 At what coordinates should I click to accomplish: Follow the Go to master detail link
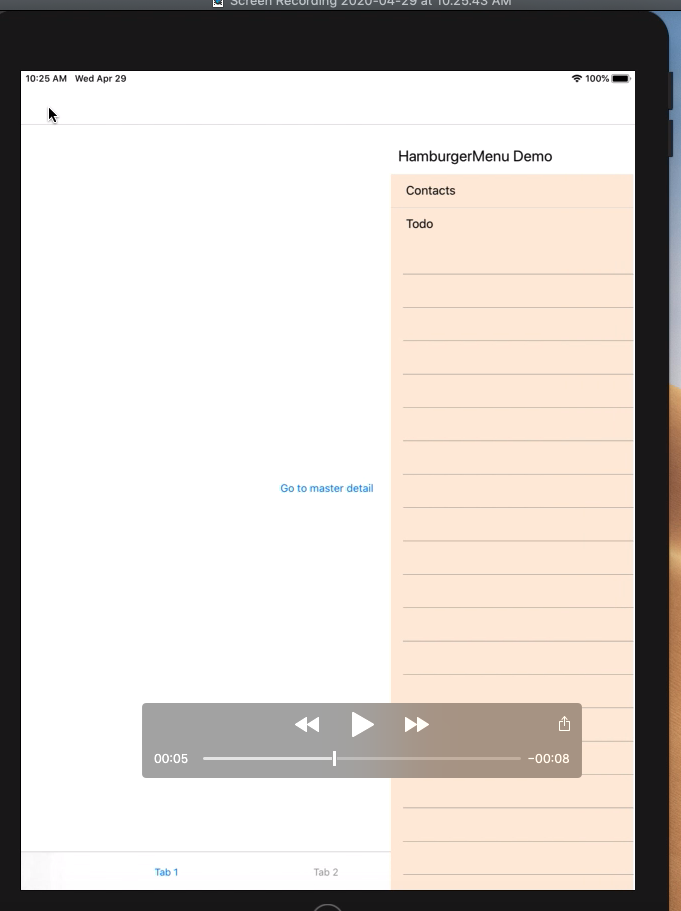pyautogui.click(x=327, y=488)
